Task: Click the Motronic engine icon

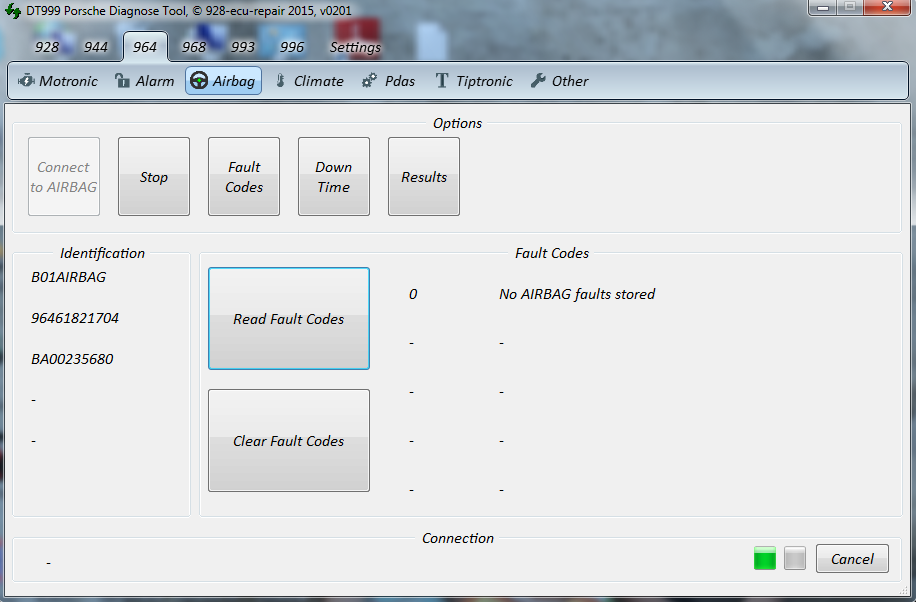Action: point(26,81)
